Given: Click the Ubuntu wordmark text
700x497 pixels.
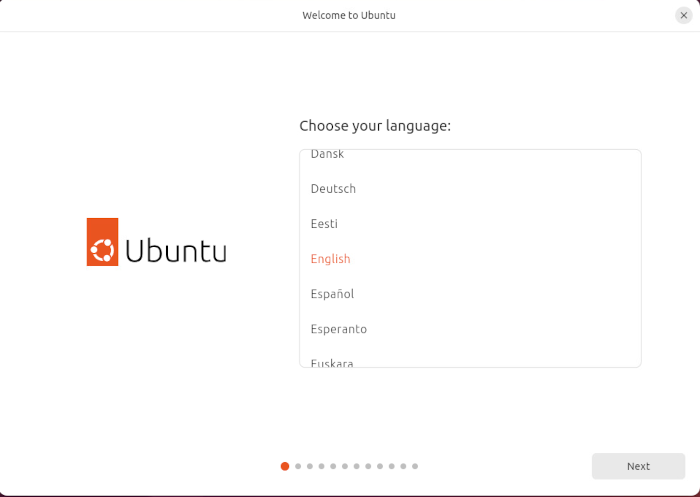Looking at the screenshot, I should click(x=176, y=250).
